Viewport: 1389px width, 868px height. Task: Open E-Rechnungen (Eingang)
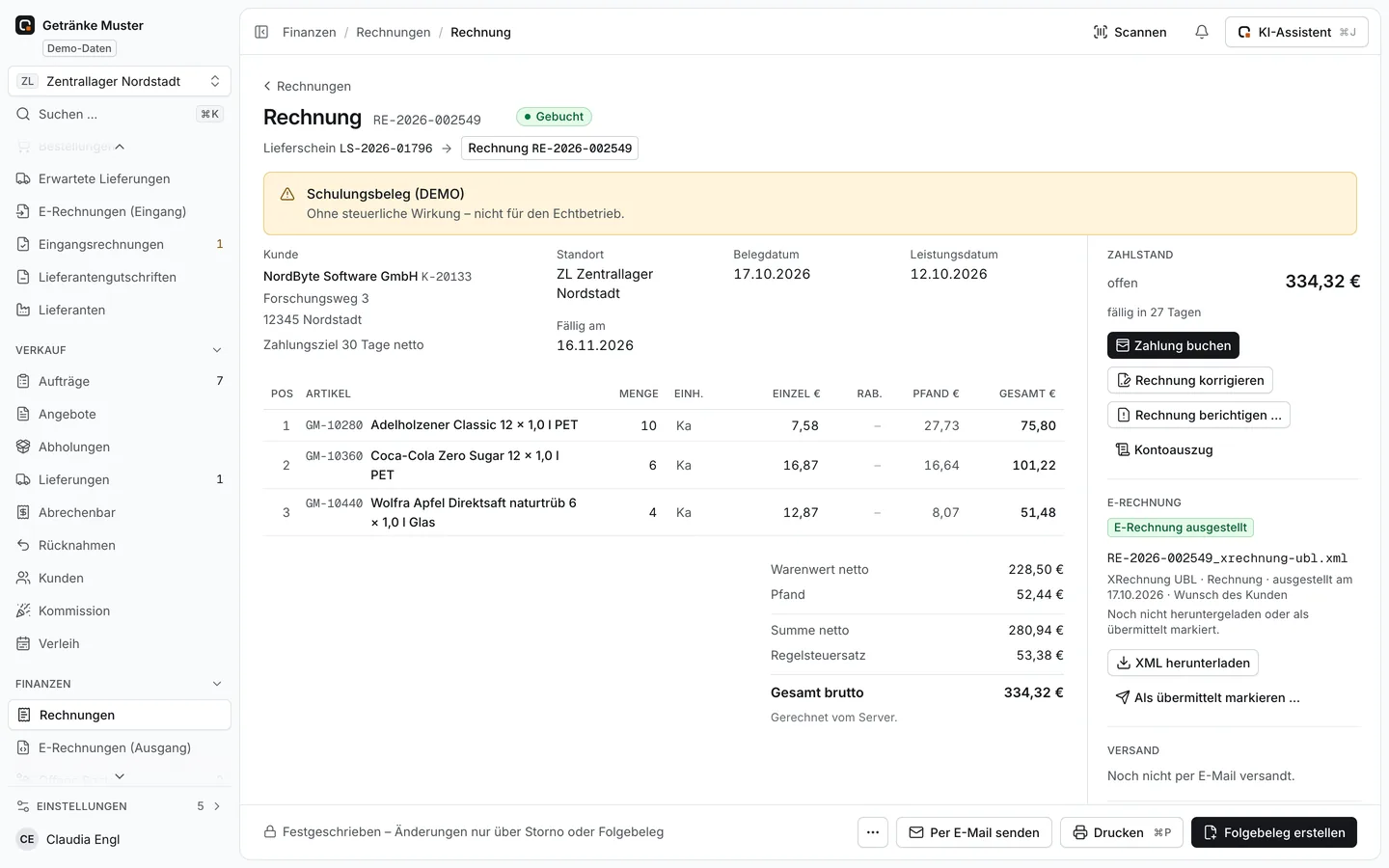[x=120, y=211]
